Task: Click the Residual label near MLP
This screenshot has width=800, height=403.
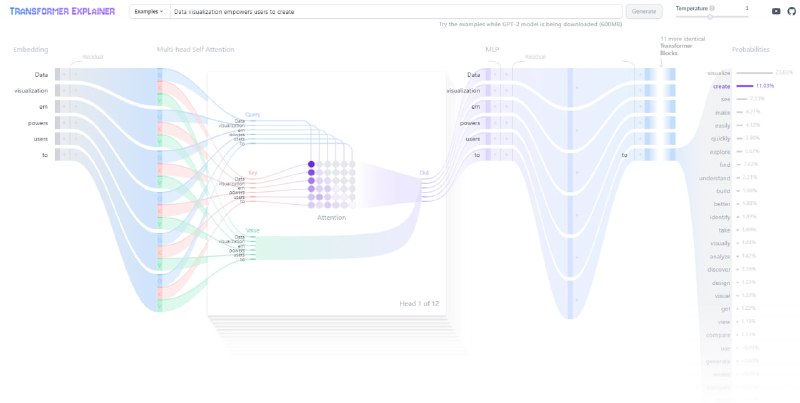Action: pyautogui.click(x=535, y=57)
